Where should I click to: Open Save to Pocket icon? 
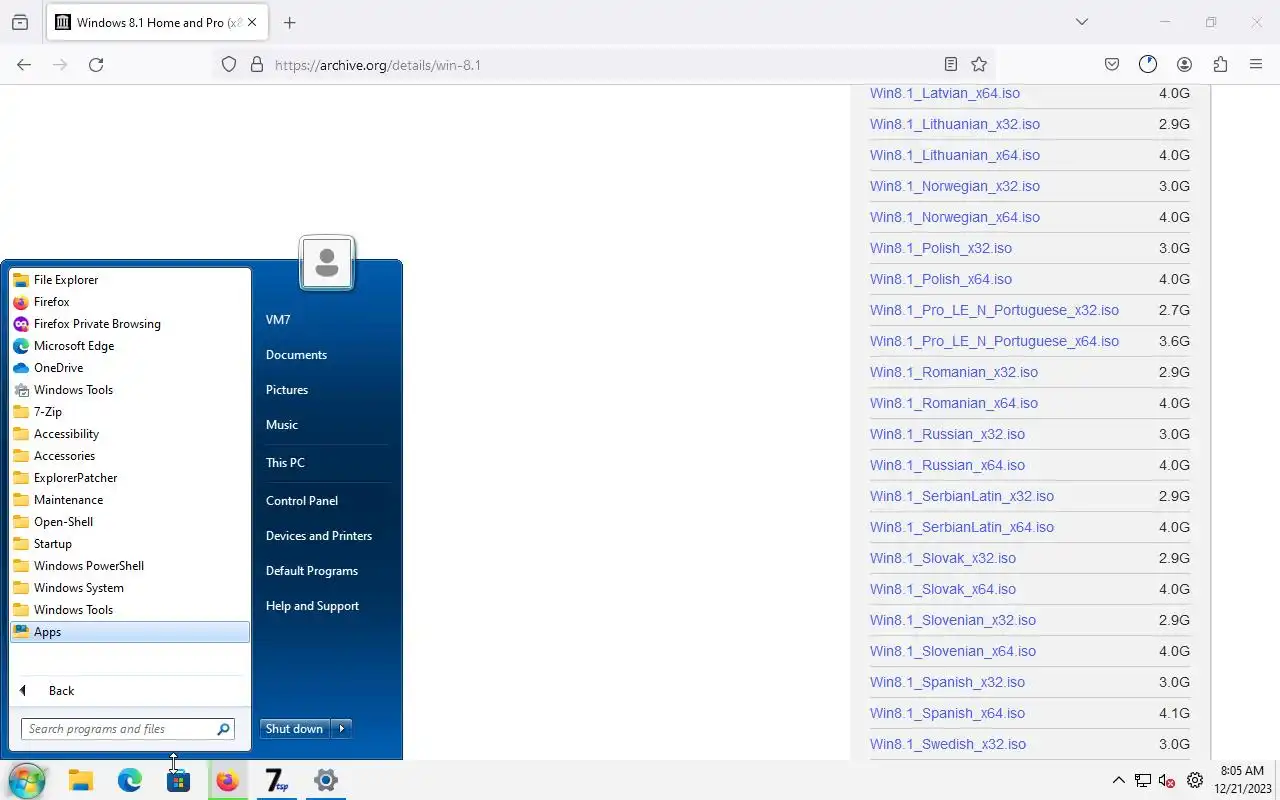tap(1112, 65)
